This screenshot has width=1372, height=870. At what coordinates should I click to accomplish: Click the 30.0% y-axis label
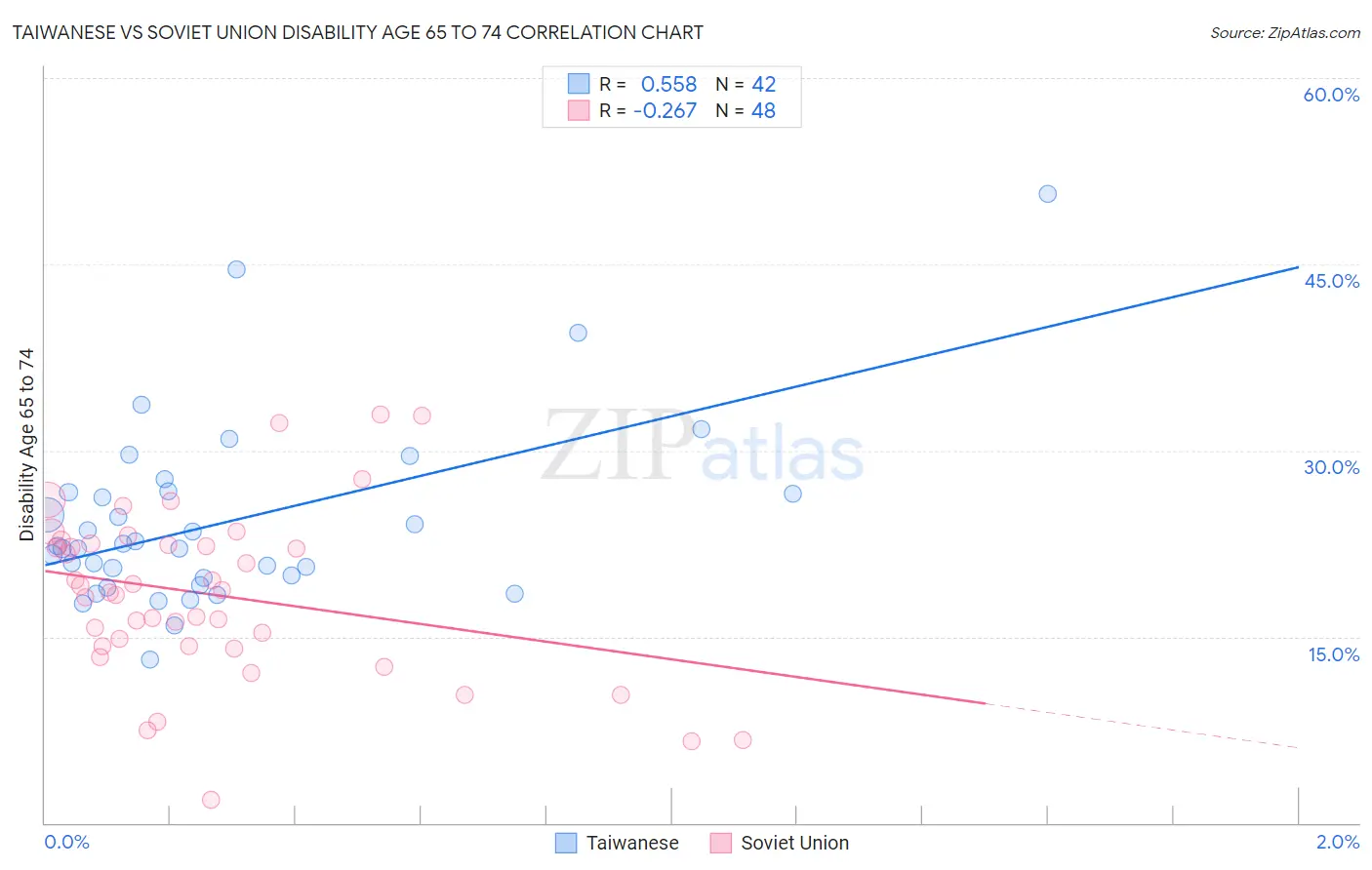tap(1331, 467)
